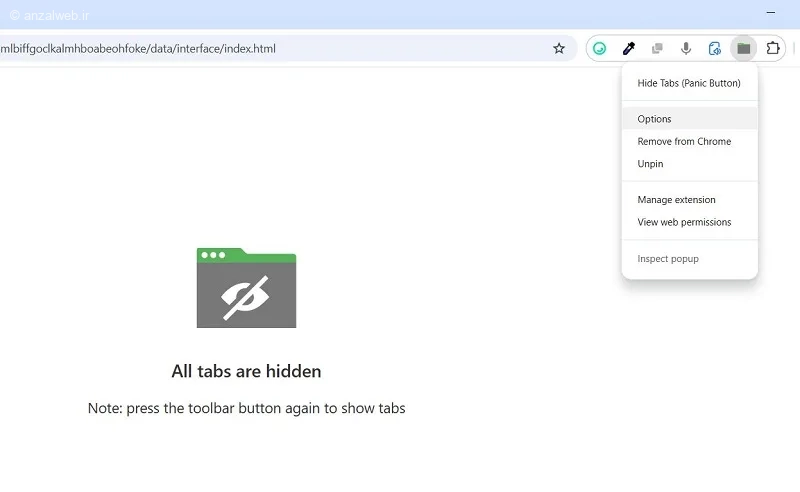
Task: Click the hidden tabs folder image
Action: point(246,288)
